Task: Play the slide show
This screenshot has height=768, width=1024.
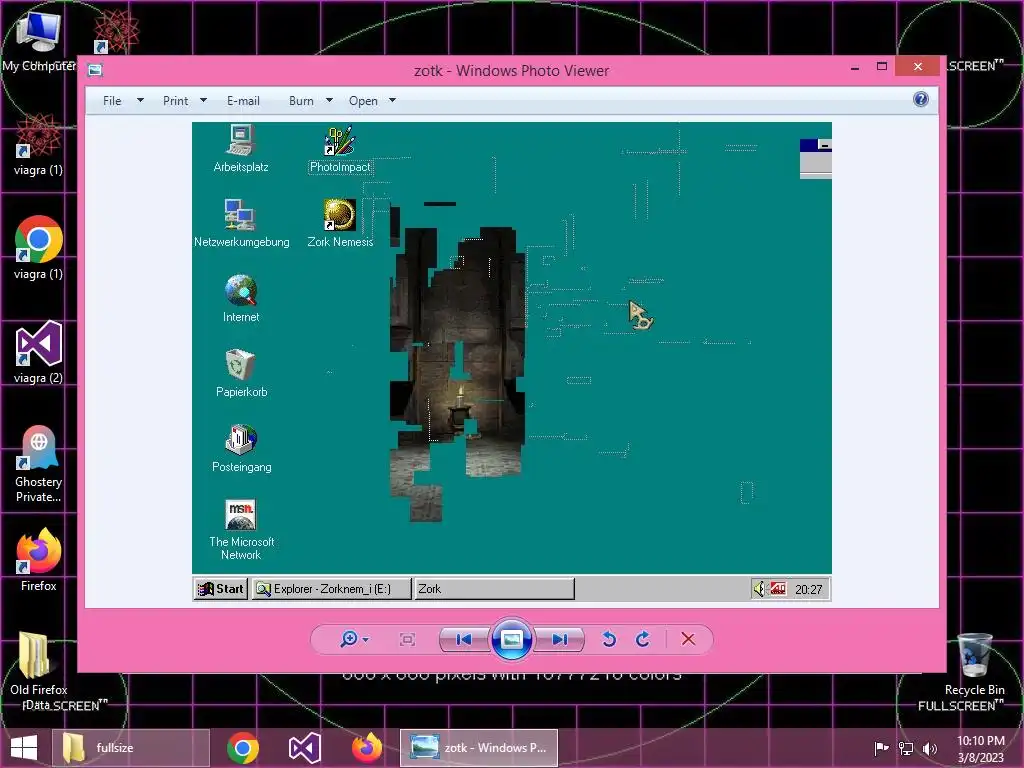Action: (511, 639)
